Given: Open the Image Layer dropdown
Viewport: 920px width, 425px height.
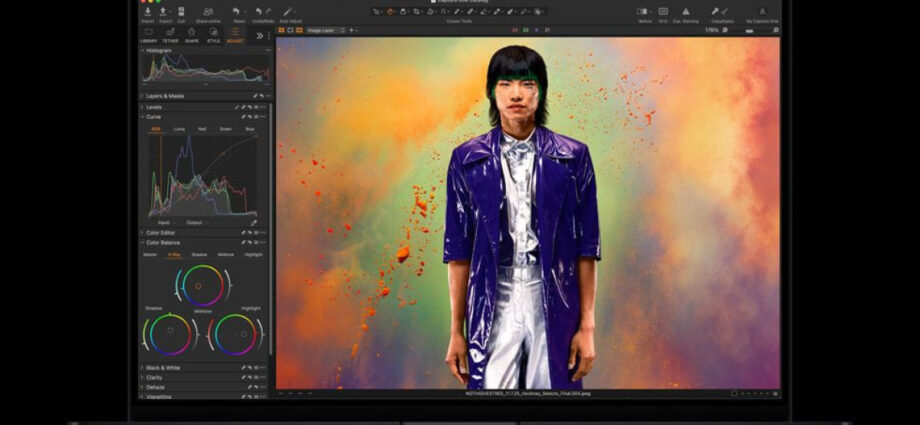Looking at the screenshot, I should 326,31.
